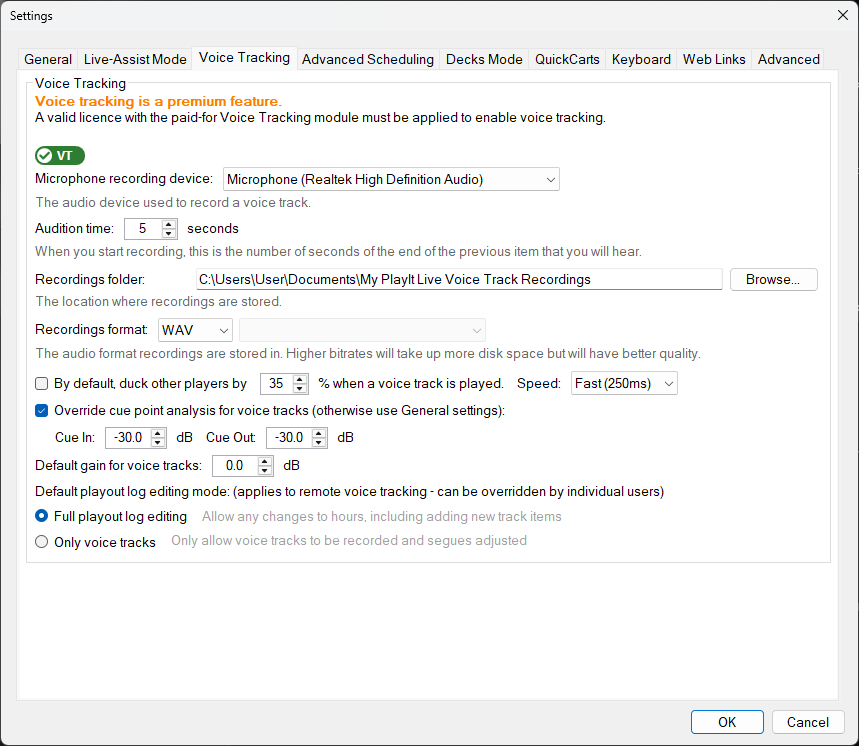Raise Cue In dB value
The image size is (859, 746).
click(x=158, y=433)
